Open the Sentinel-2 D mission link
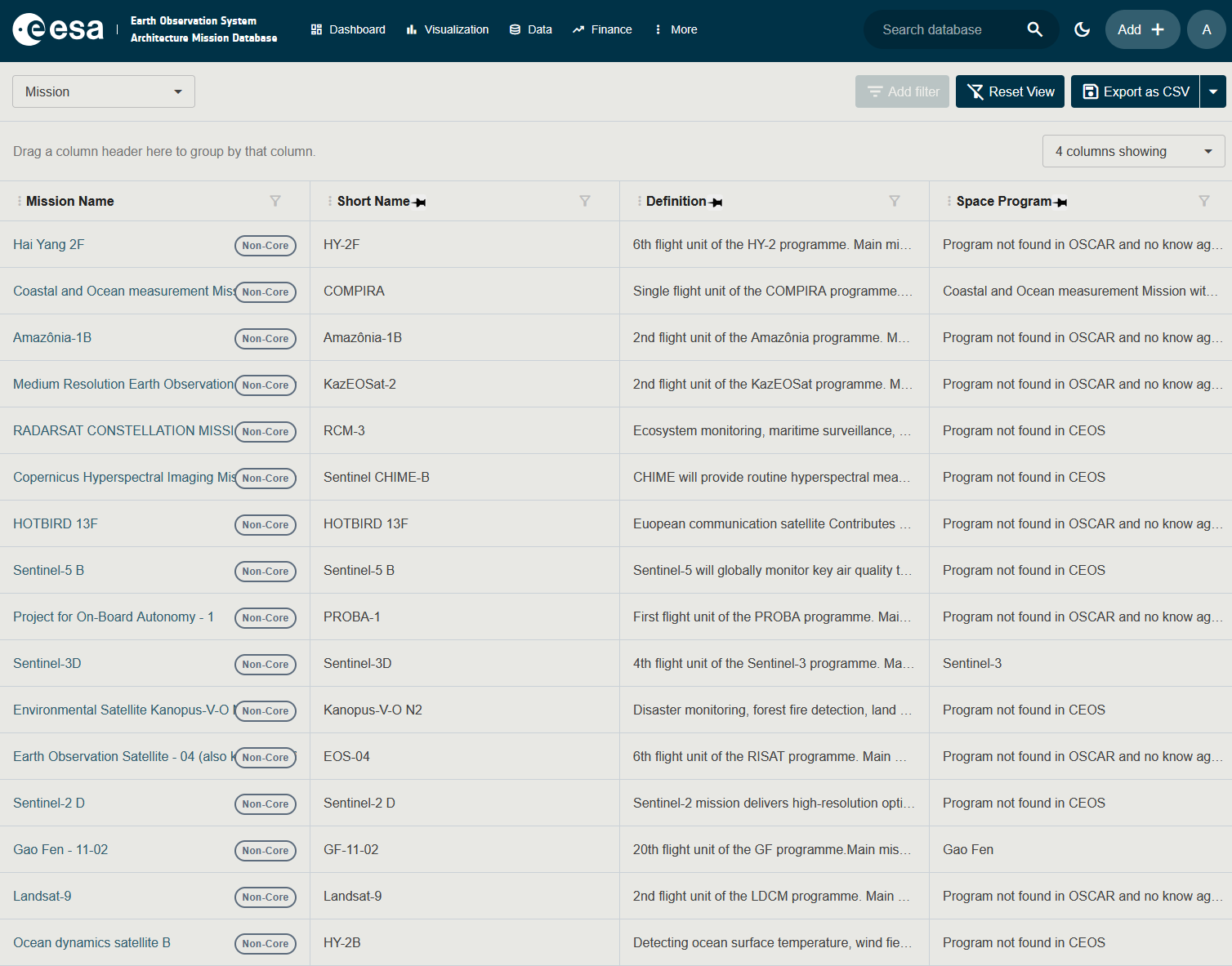This screenshot has width=1232, height=966. 49,803
